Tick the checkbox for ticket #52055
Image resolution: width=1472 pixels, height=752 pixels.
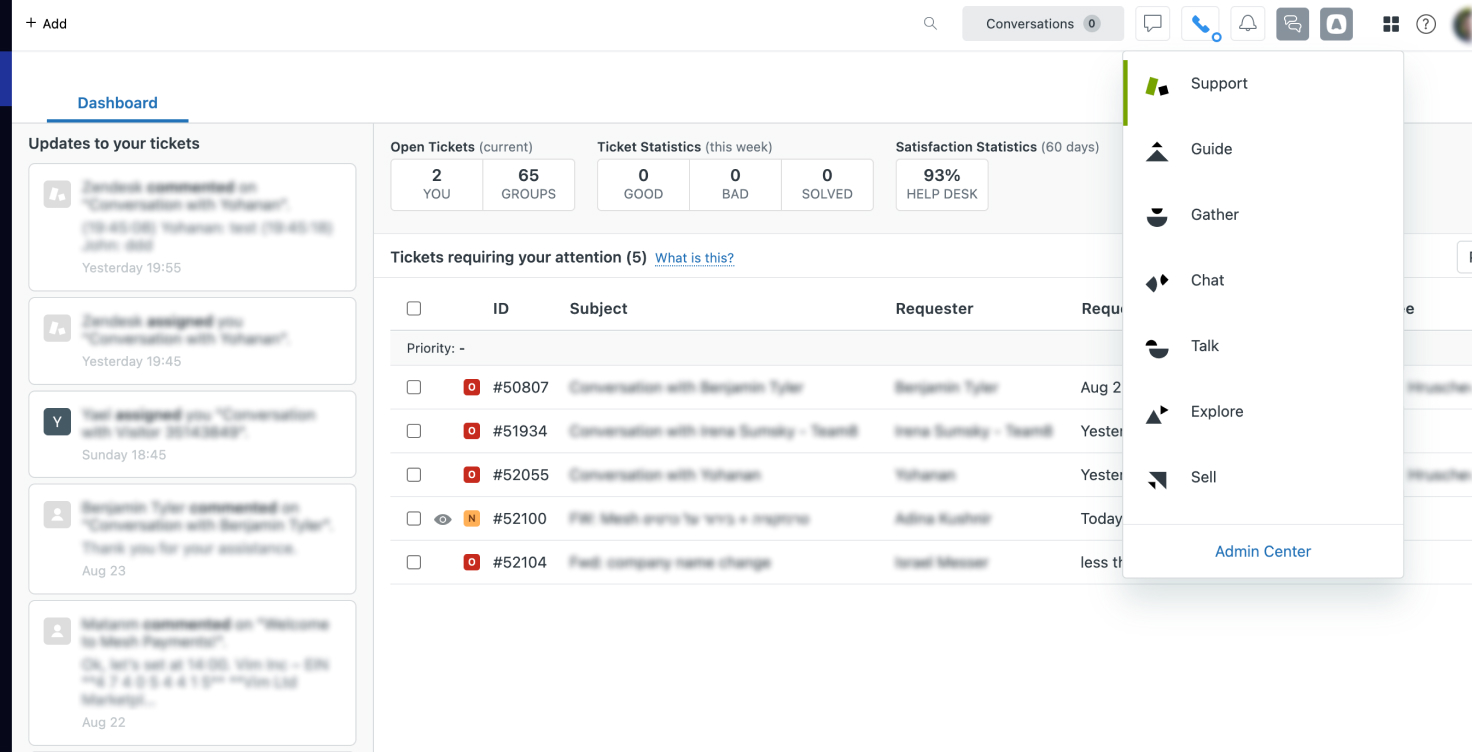[414, 475]
